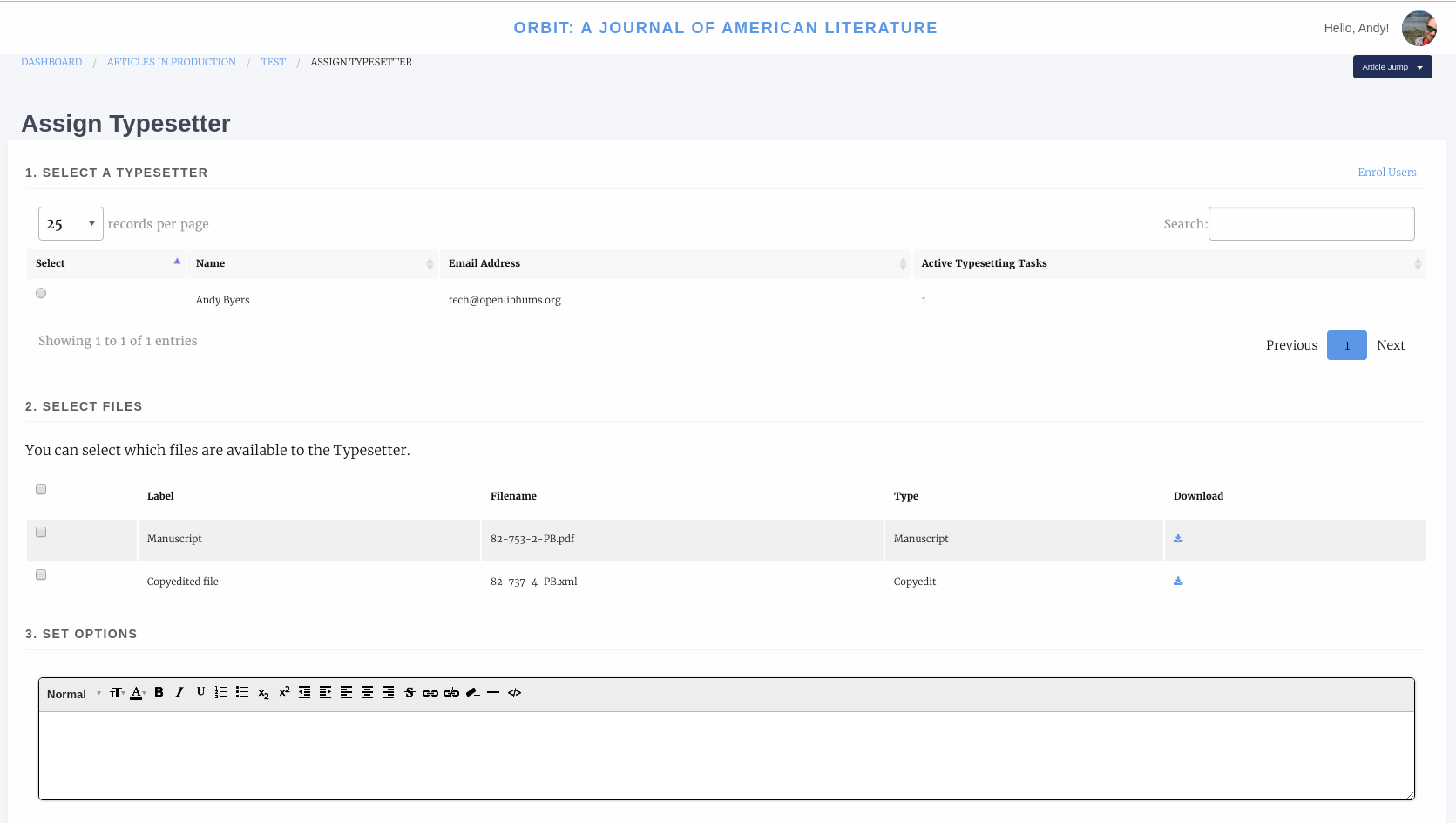Screen dimensions: 1456x823
Task: Open the text color picker
Action: [137, 693]
